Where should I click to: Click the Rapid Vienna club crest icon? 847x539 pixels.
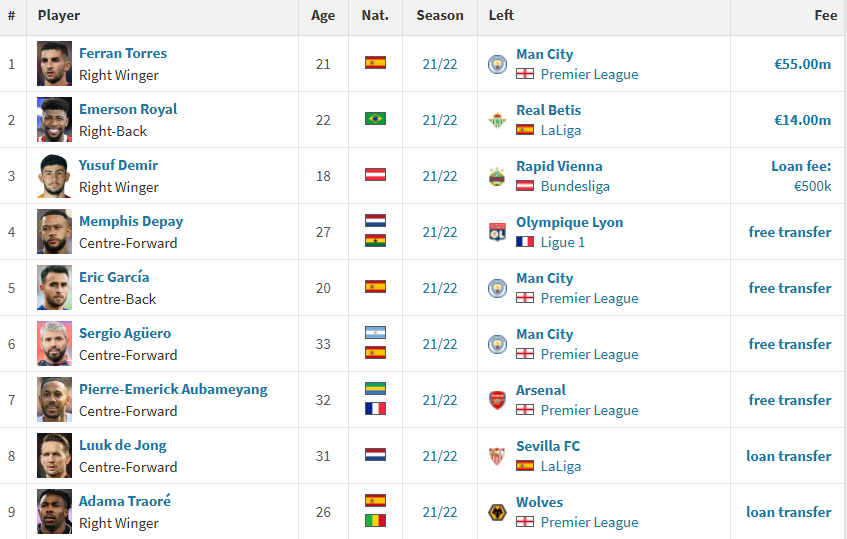point(497,176)
